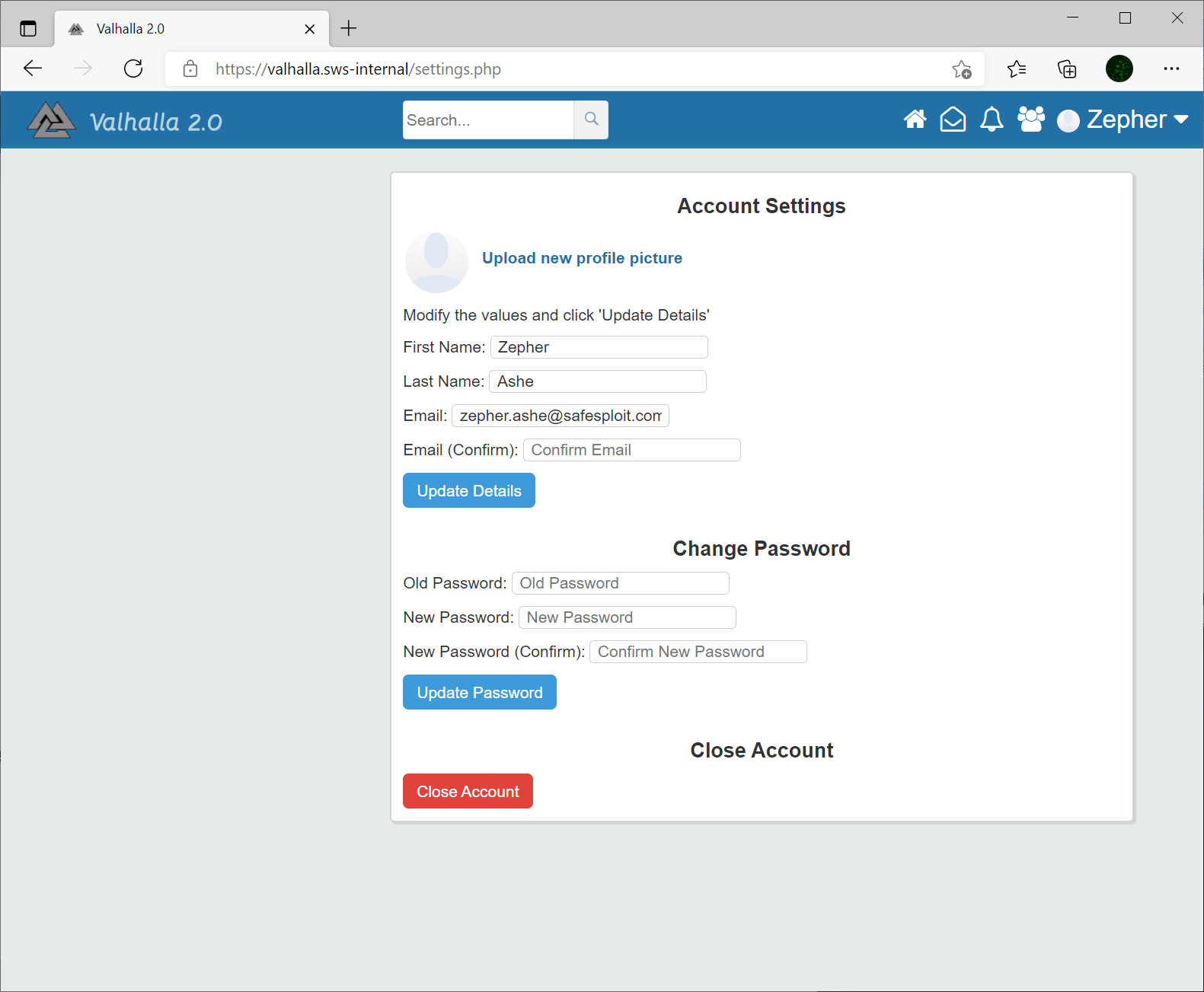The image size is (1204, 992).
Task: Click the profile picture thumbnail
Action: (x=436, y=262)
